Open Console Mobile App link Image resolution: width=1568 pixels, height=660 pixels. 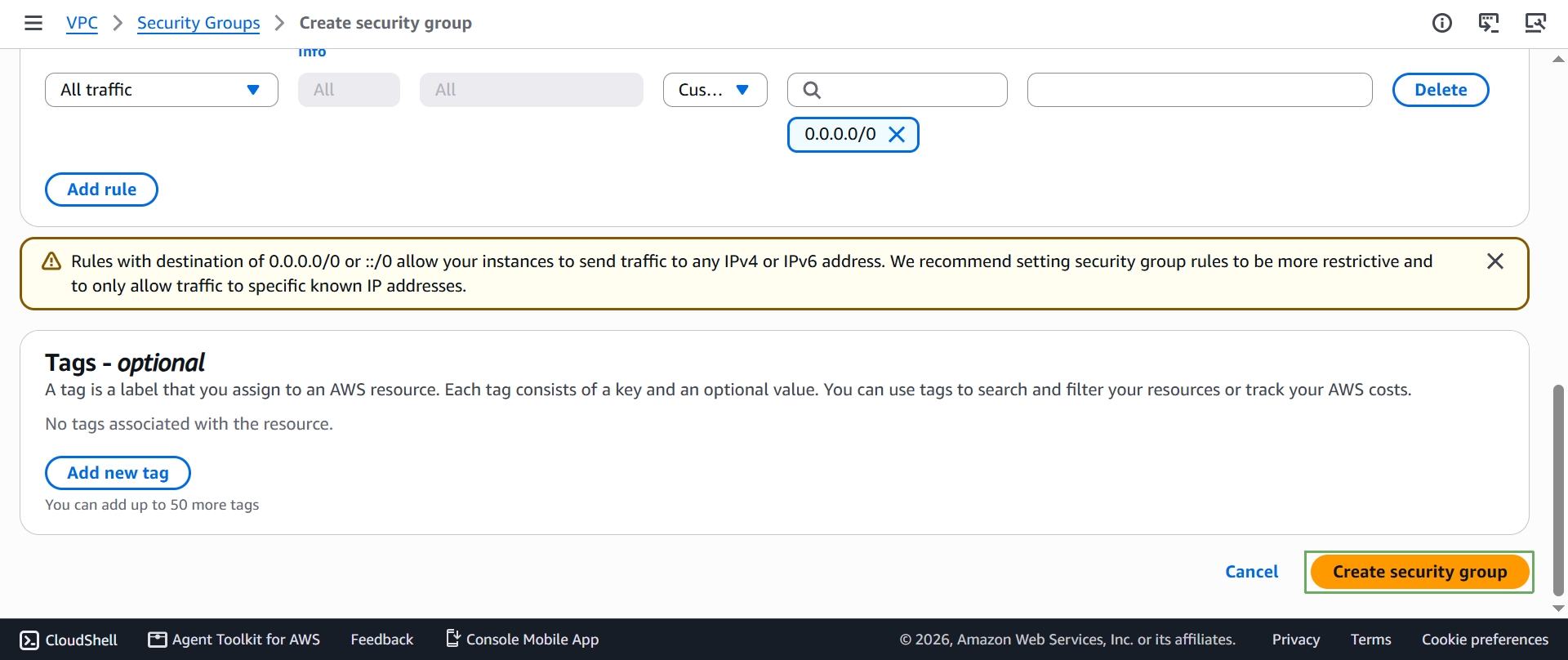(523, 640)
